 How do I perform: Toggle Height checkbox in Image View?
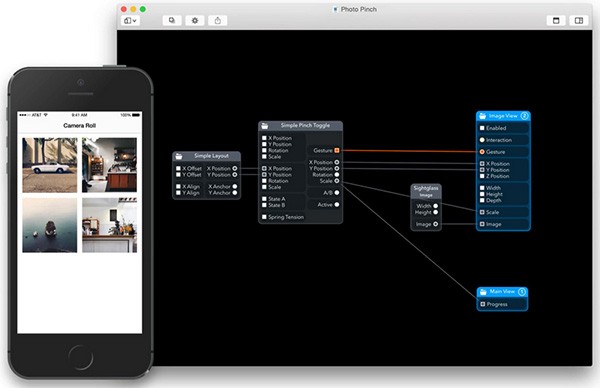tap(482, 194)
